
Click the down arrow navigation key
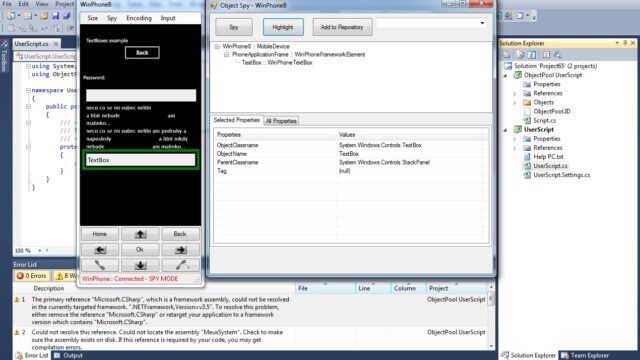140,265
